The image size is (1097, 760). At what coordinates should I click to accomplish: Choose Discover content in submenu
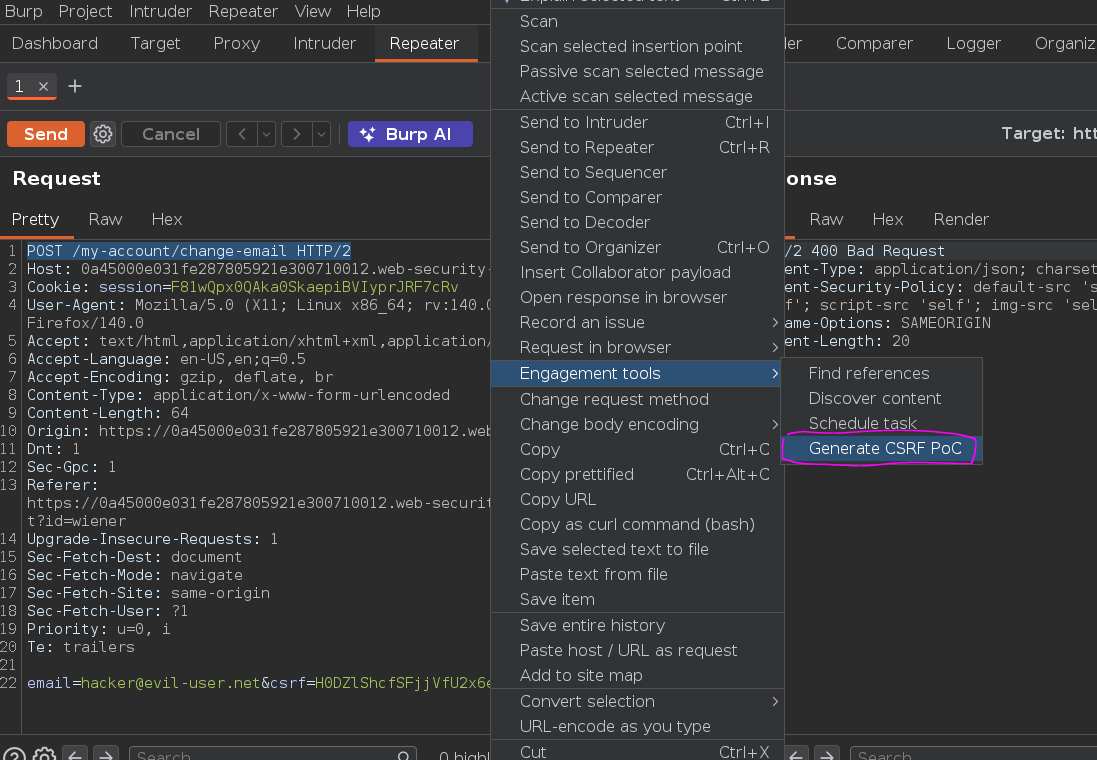(x=882, y=399)
